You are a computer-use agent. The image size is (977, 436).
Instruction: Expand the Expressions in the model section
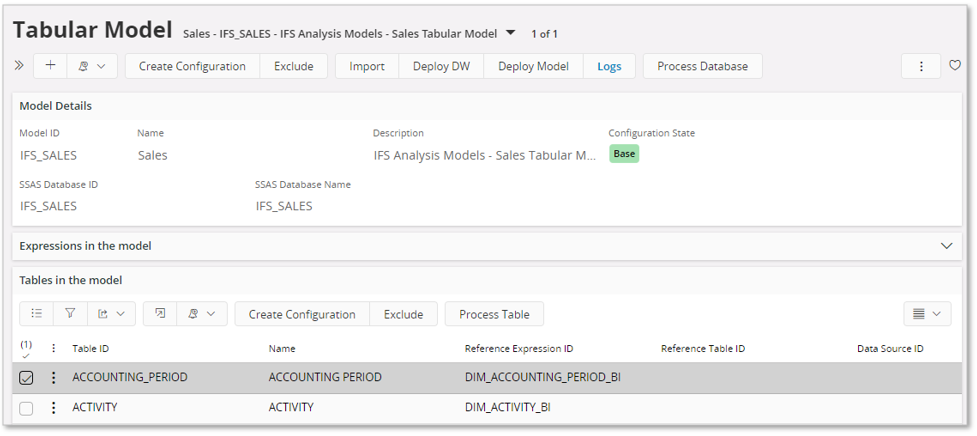(946, 245)
